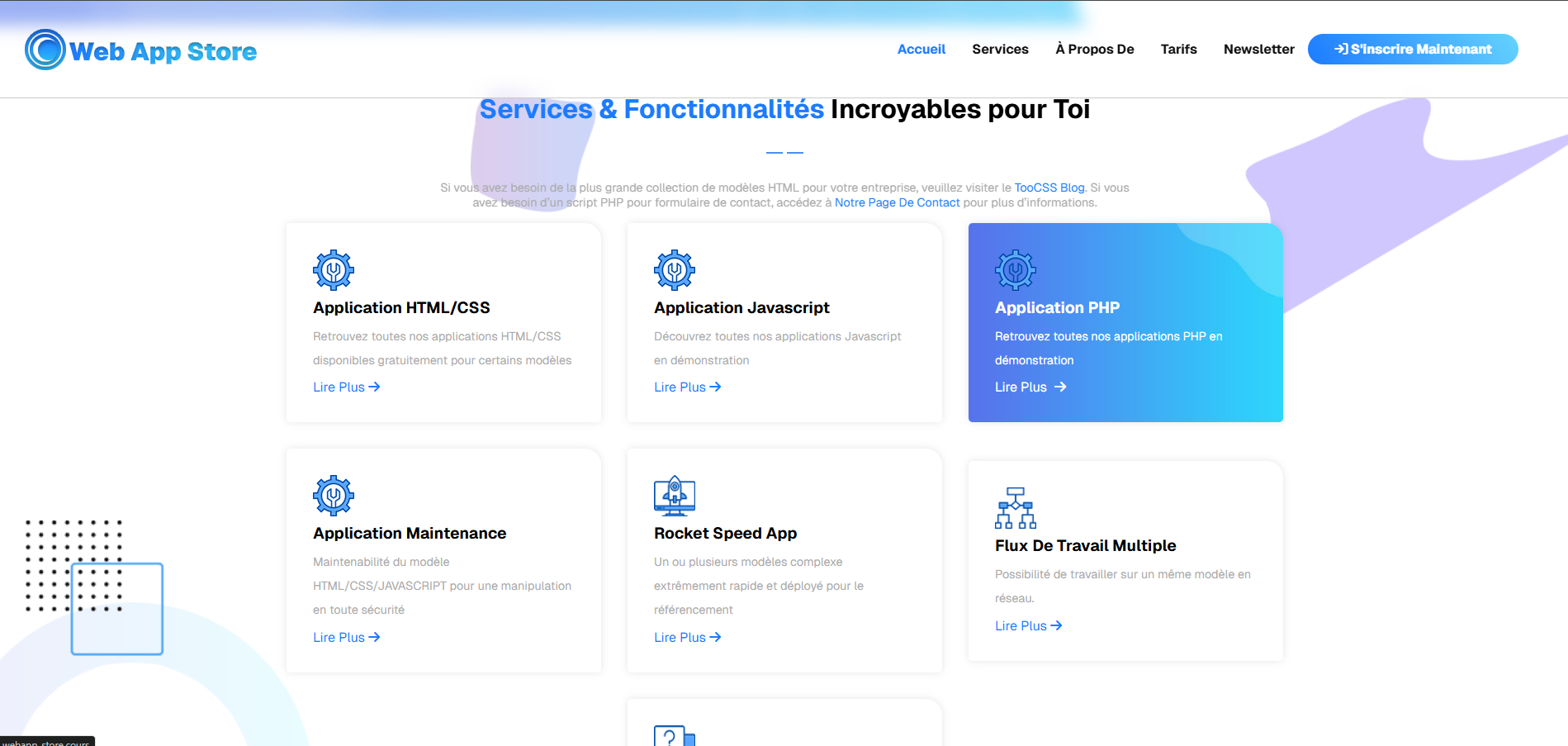The height and width of the screenshot is (746, 1568).
Task: Open the Notre Page De Contact link
Action: [x=897, y=202]
